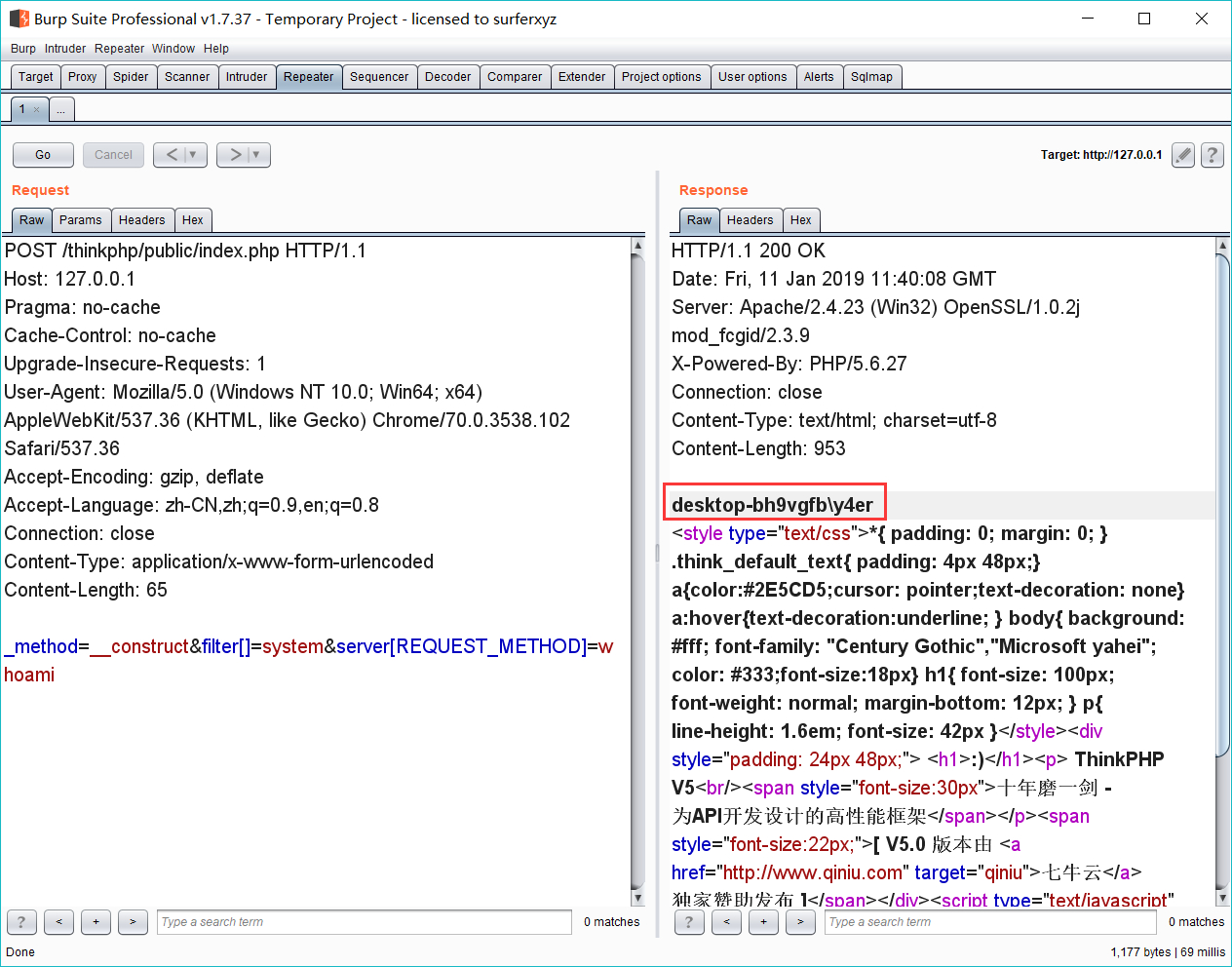Click 'X-Powered-By: PHP/5.6.27' response header
The width and height of the screenshot is (1232, 967).
point(789,364)
